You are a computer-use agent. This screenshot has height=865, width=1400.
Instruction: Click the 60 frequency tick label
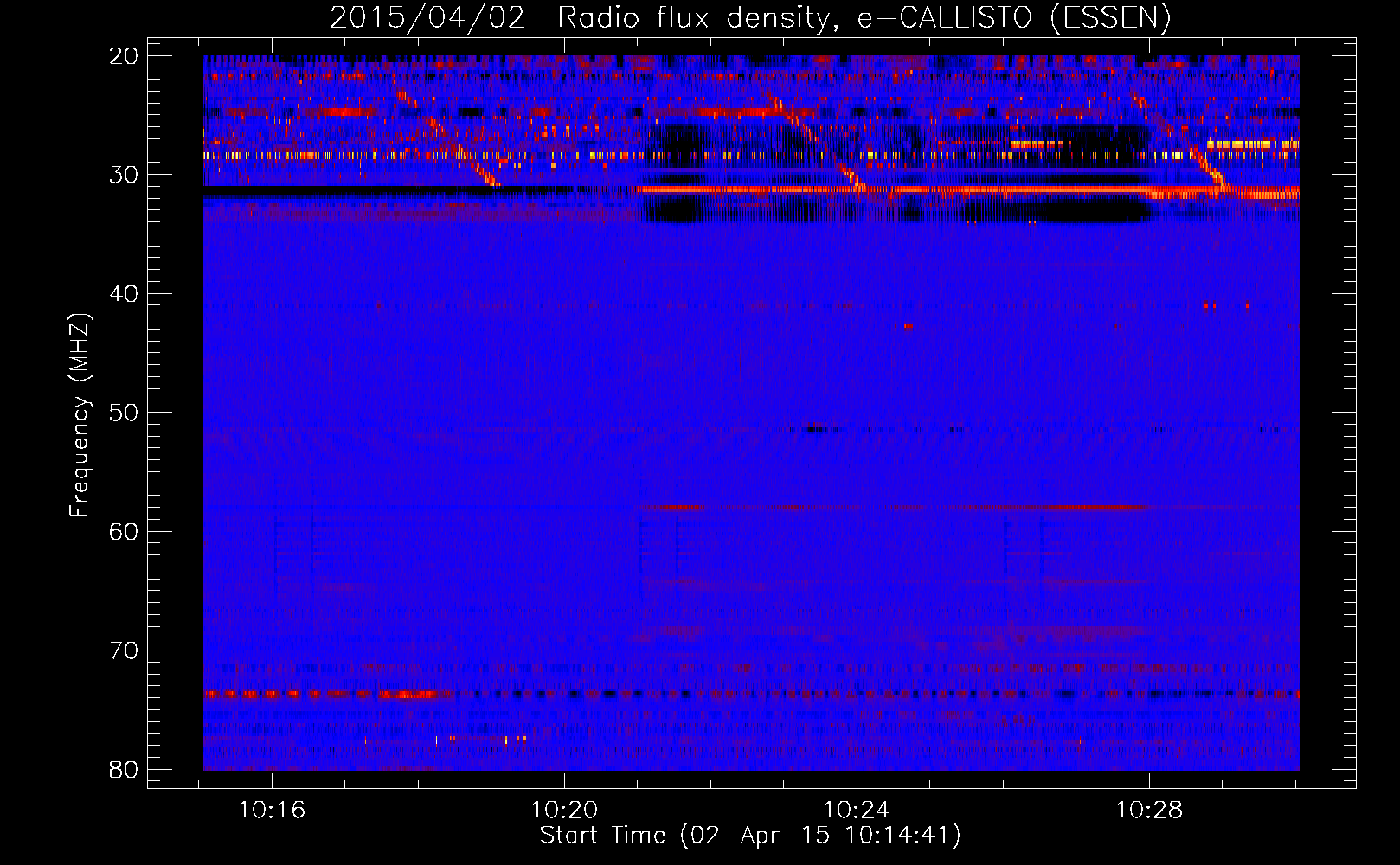tap(124, 532)
